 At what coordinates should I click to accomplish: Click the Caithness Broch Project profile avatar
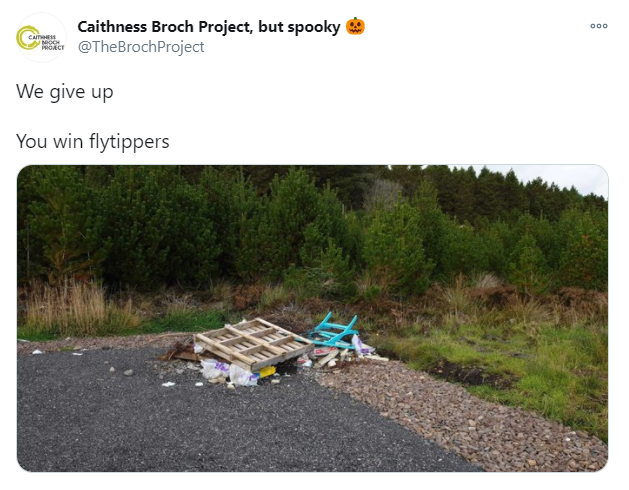[x=41, y=37]
